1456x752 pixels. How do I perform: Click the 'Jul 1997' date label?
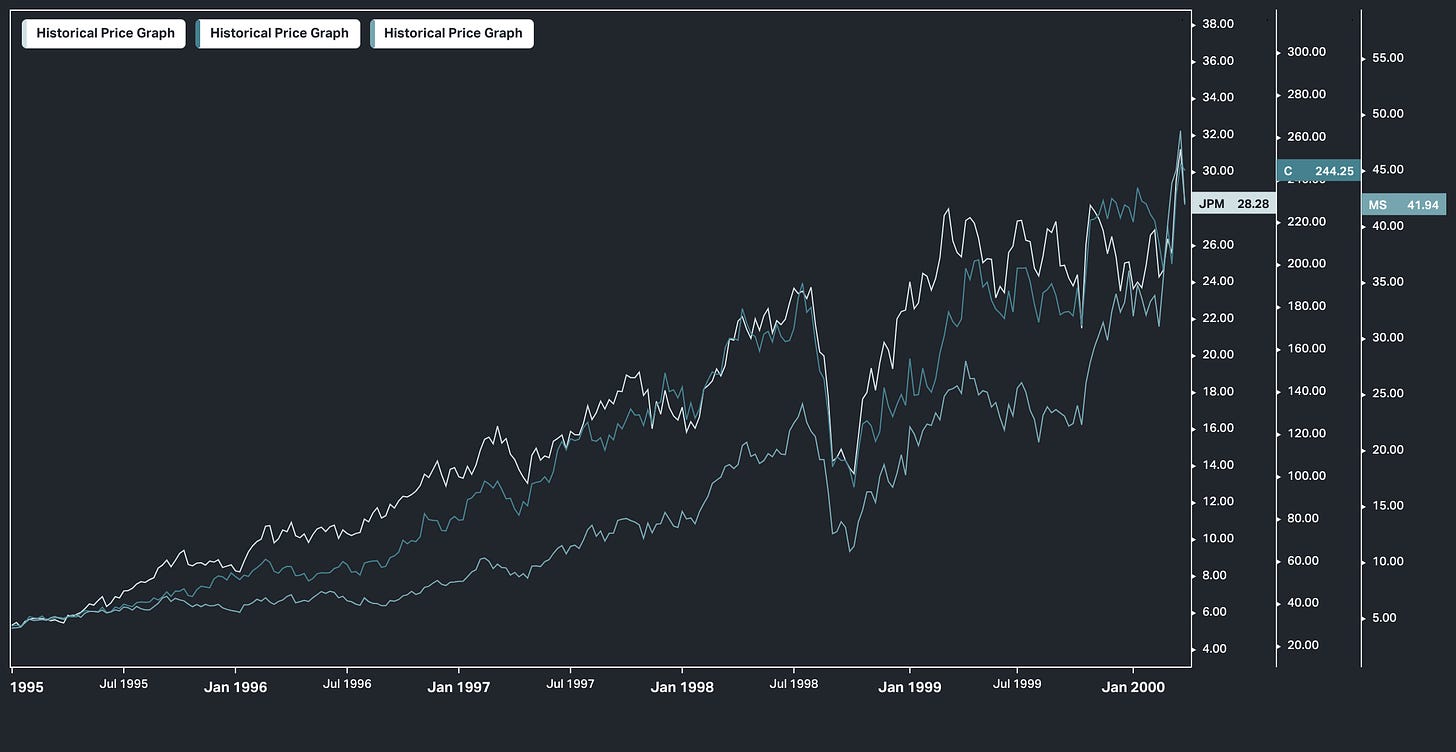pyautogui.click(x=570, y=685)
